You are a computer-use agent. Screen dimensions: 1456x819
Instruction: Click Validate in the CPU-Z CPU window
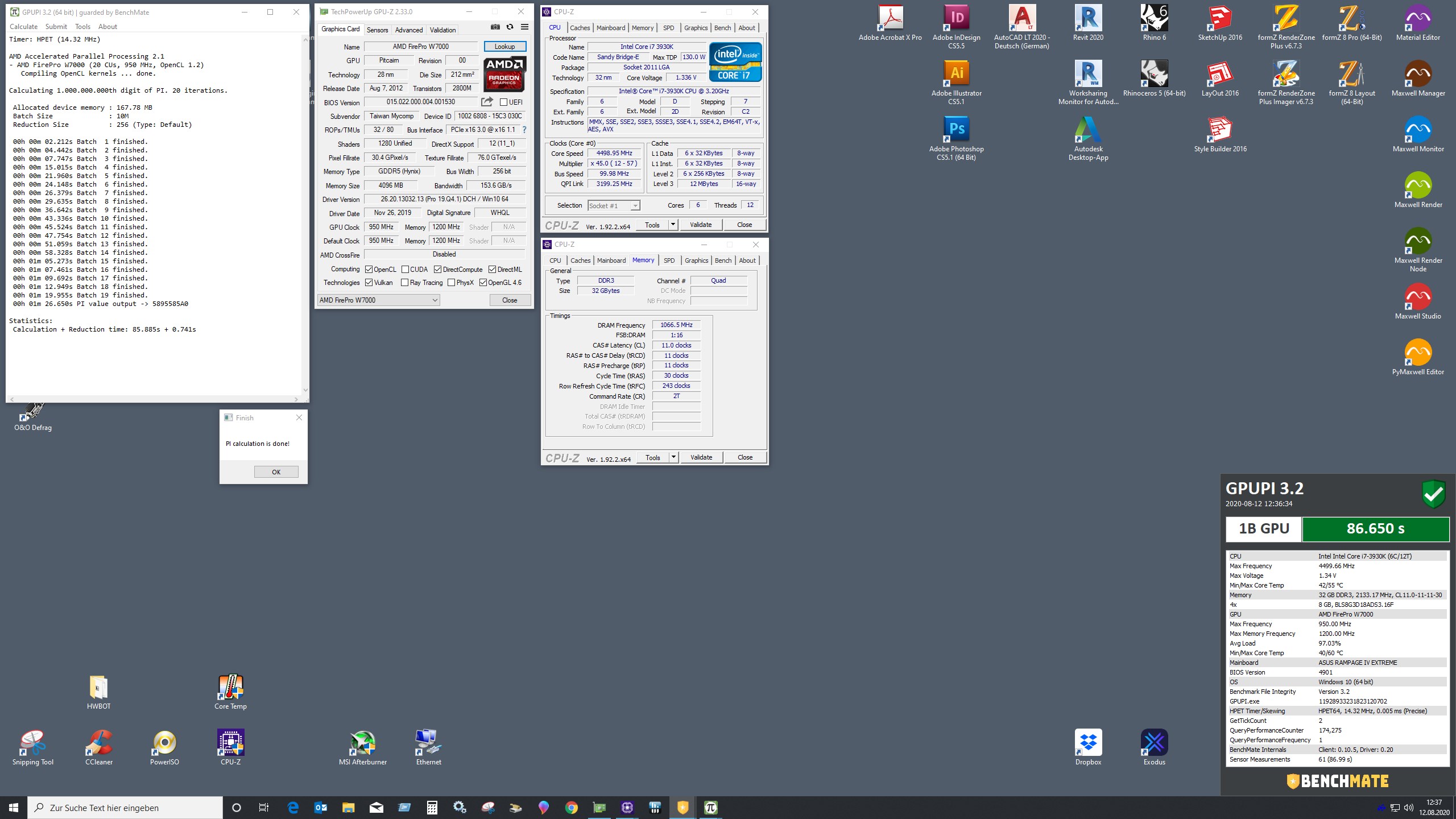pyautogui.click(x=701, y=225)
